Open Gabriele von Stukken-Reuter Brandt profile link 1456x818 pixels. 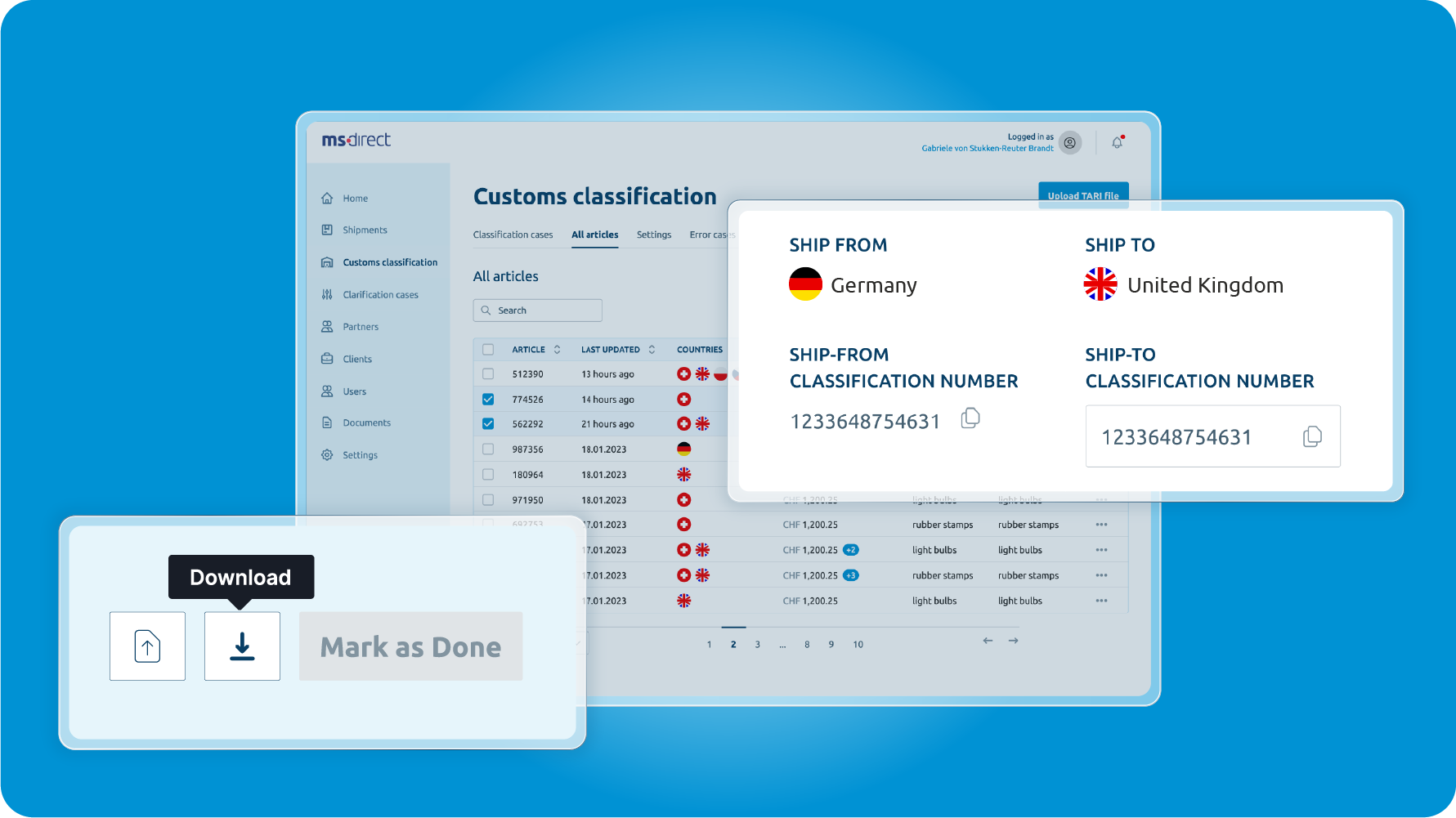point(988,149)
